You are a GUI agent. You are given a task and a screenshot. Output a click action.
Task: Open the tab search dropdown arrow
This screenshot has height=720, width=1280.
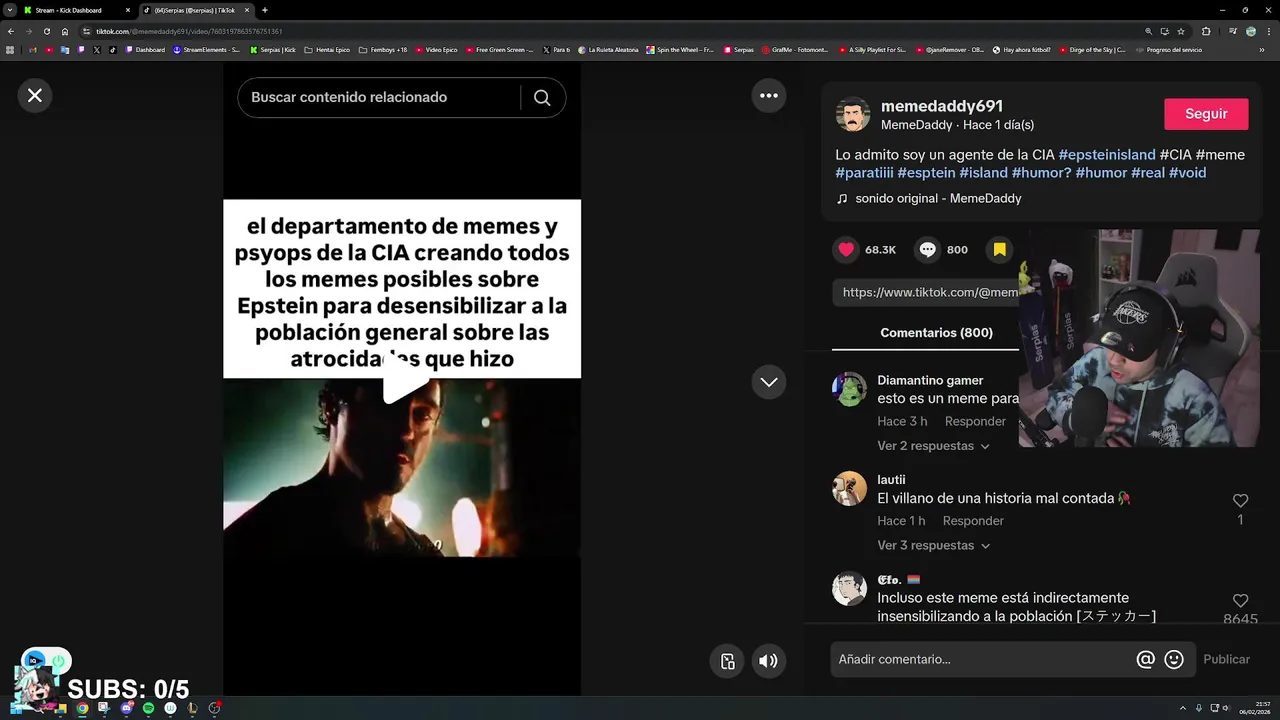[9, 10]
